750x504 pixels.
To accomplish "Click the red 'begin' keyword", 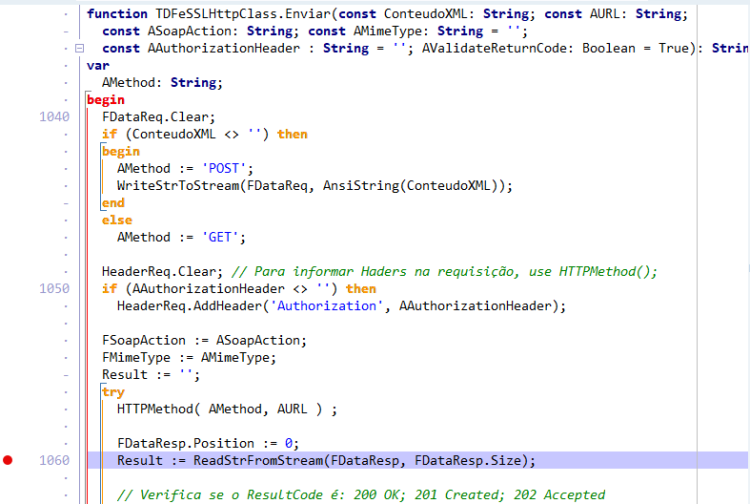I will (x=106, y=99).
